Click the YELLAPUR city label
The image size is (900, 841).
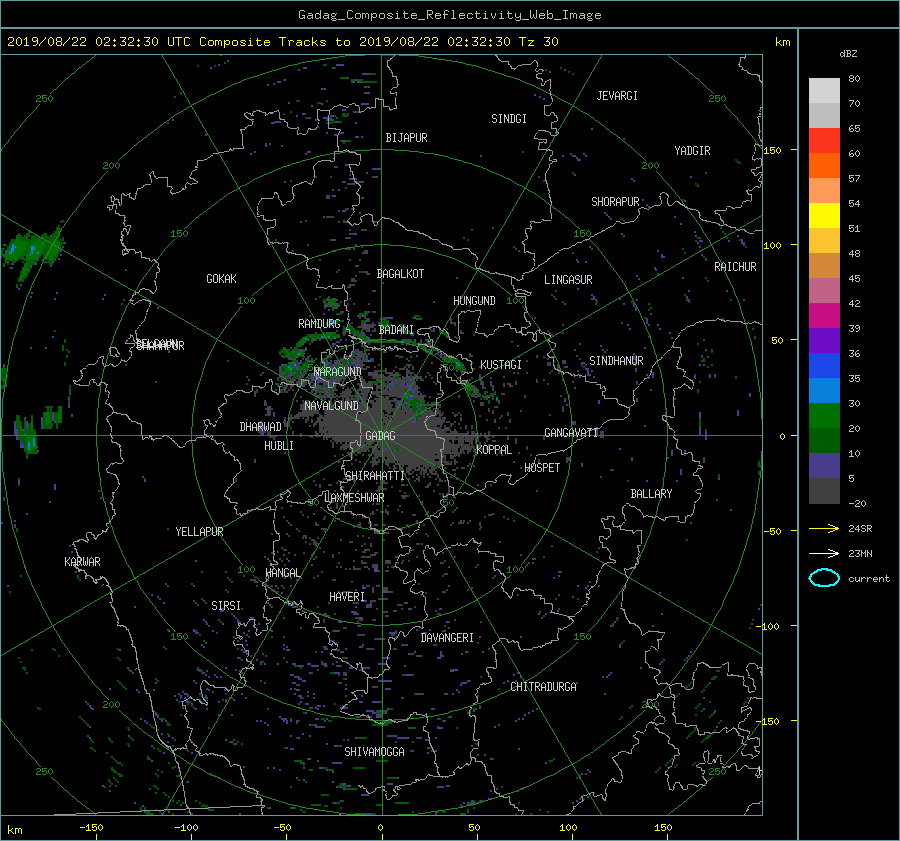199,532
